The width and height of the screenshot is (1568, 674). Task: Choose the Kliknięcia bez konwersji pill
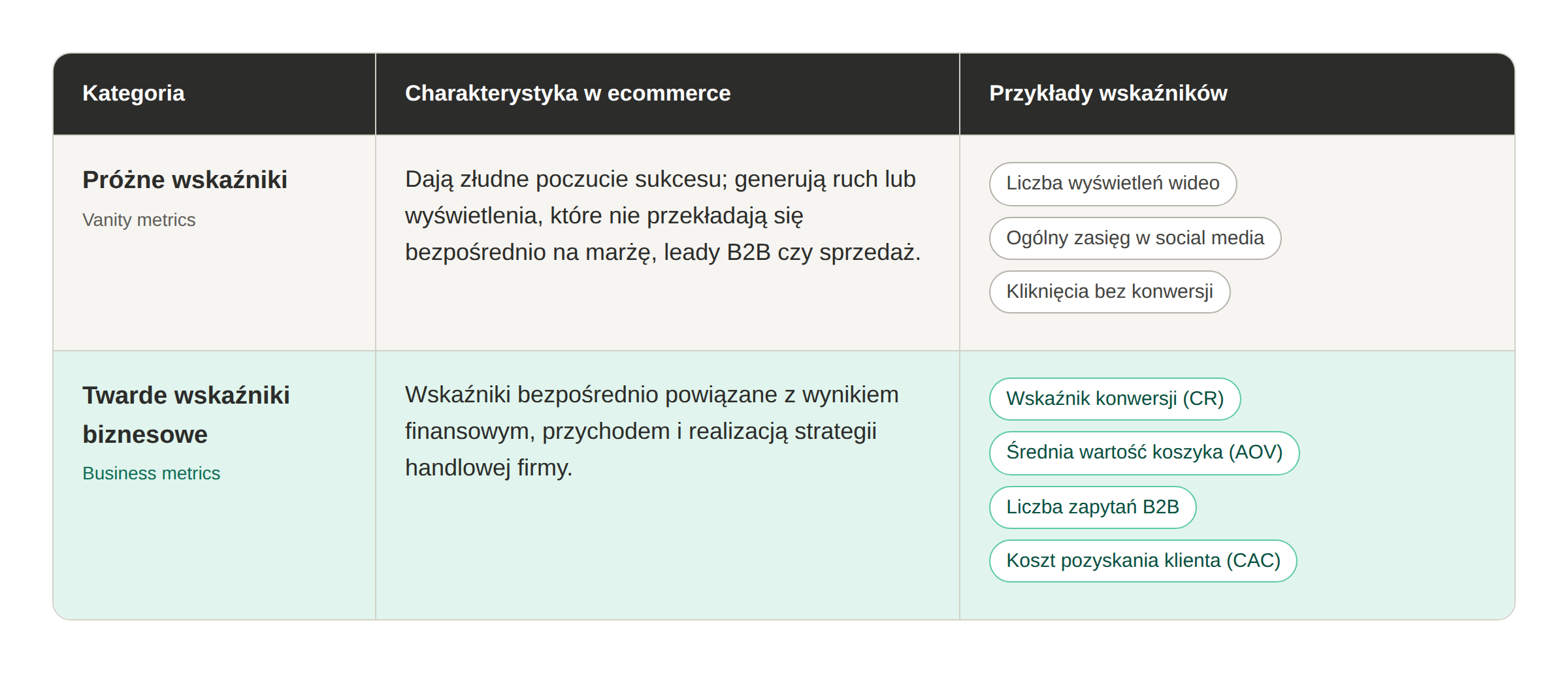pos(1109,292)
